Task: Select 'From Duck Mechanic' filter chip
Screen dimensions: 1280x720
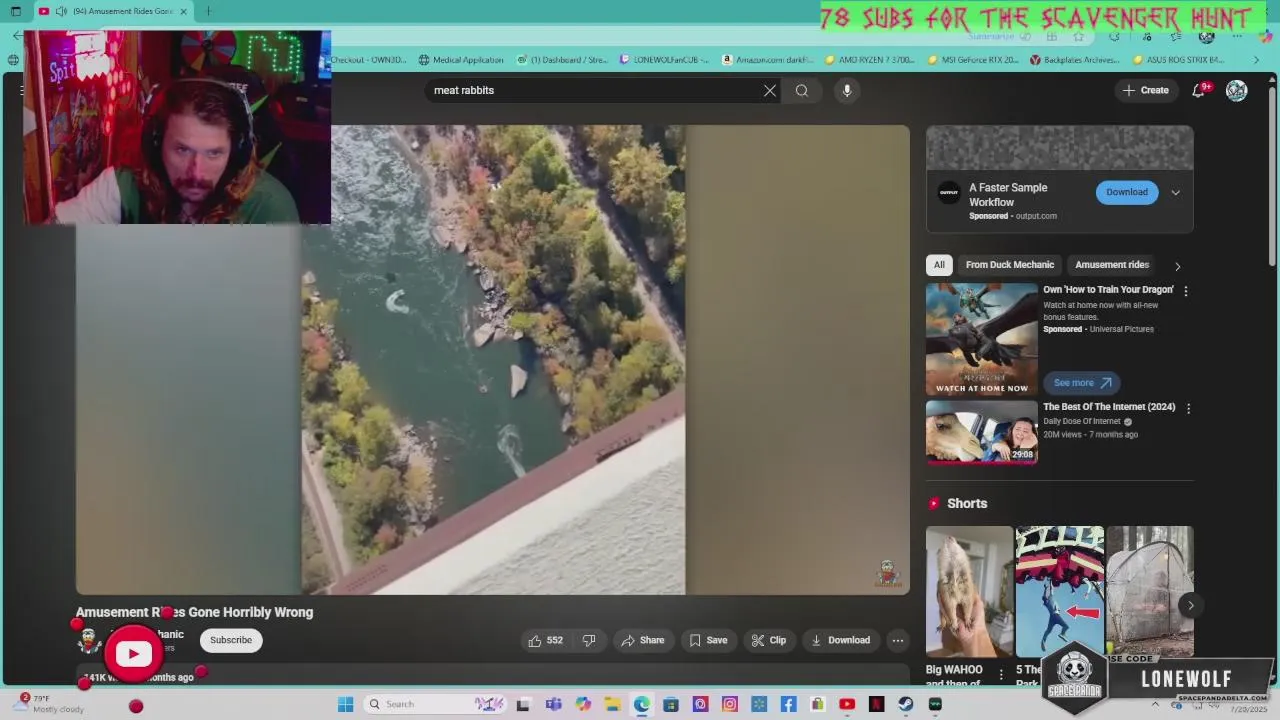Action: click(1010, 265)
